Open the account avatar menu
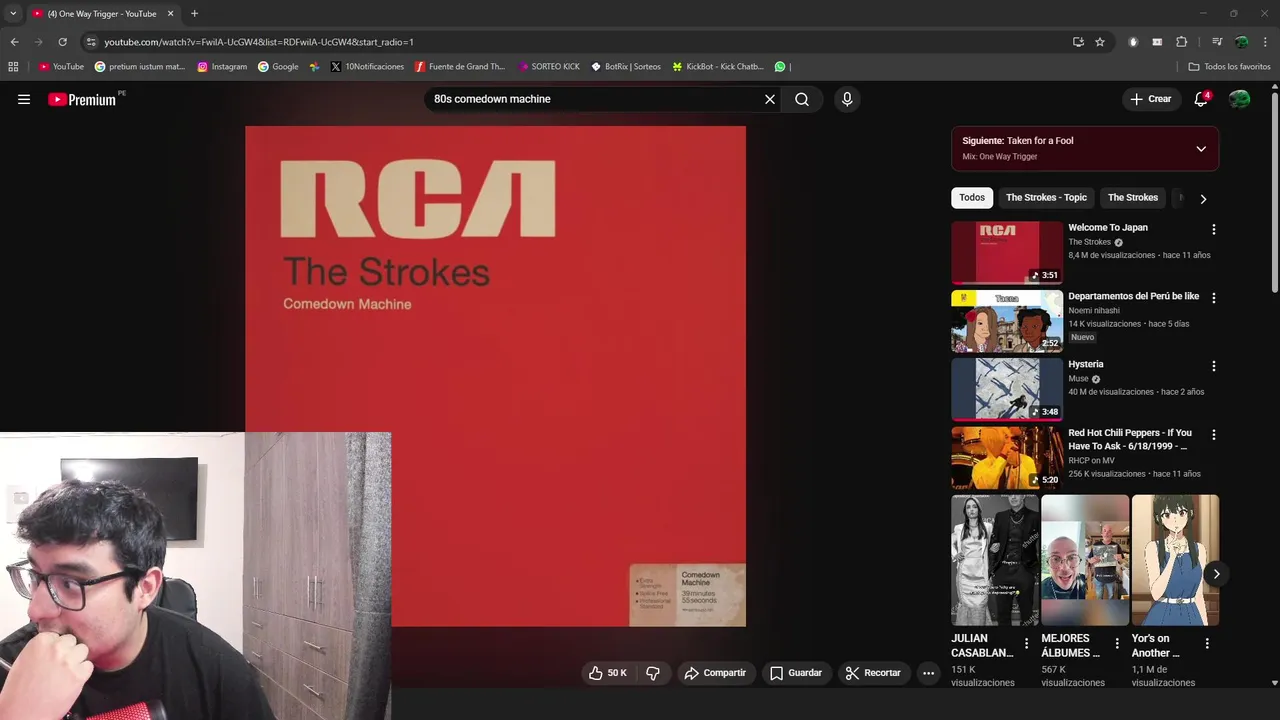This screenshot has width=1280, height=720. 1239,99
